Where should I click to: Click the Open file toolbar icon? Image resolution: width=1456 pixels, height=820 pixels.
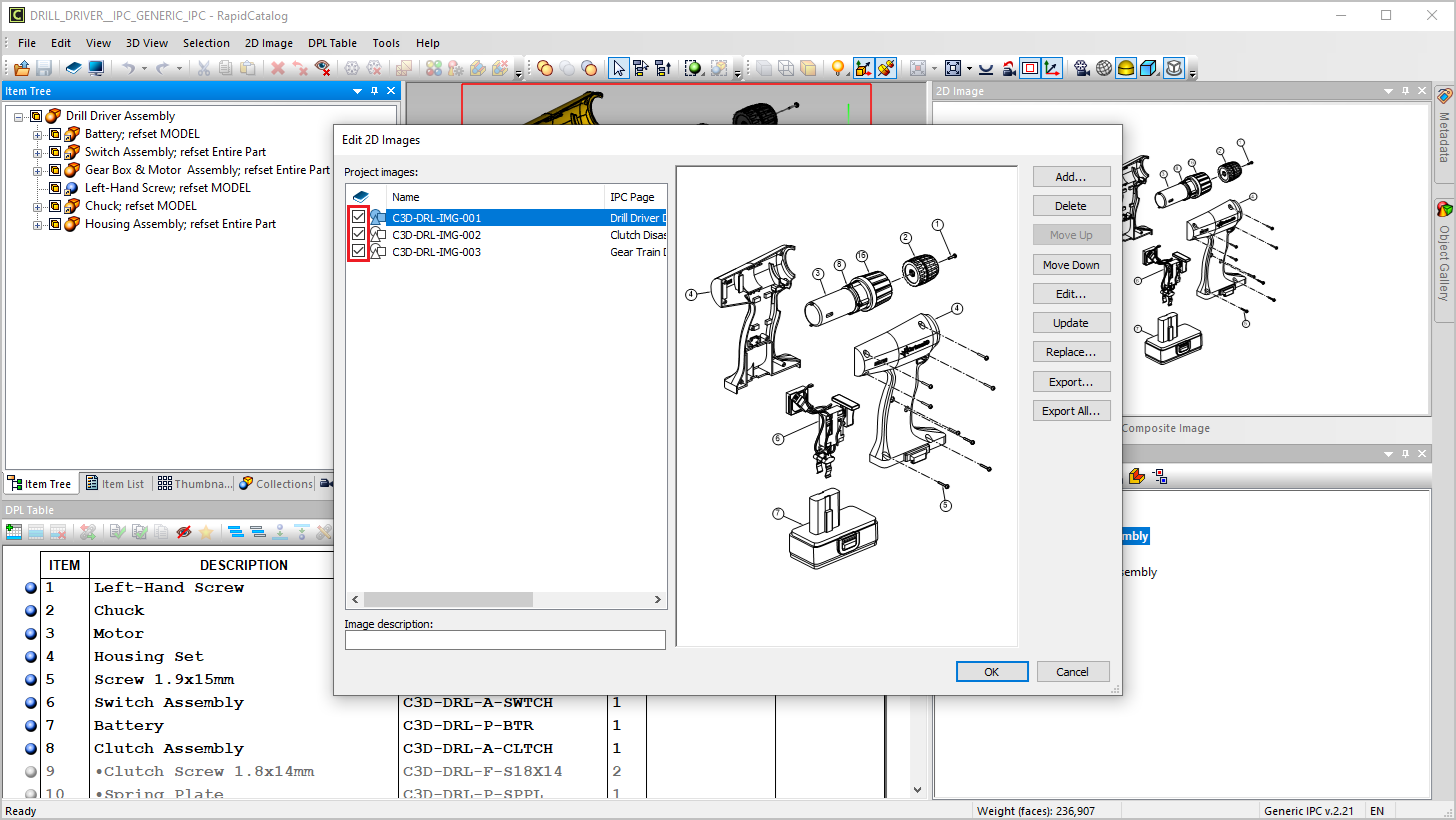21,68
